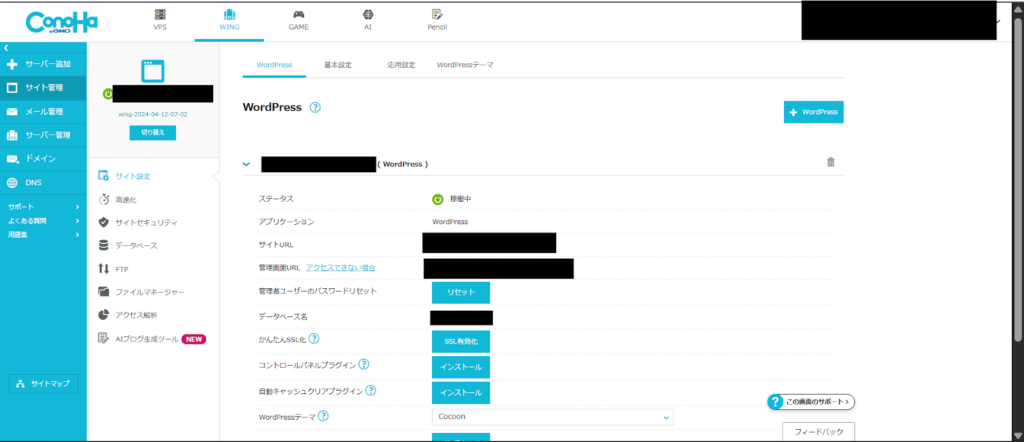Screen dimensions: 1024x442
Task: Click help icon beside 自動キャッシュクリアプラグイン
Action: coord(371,391)
